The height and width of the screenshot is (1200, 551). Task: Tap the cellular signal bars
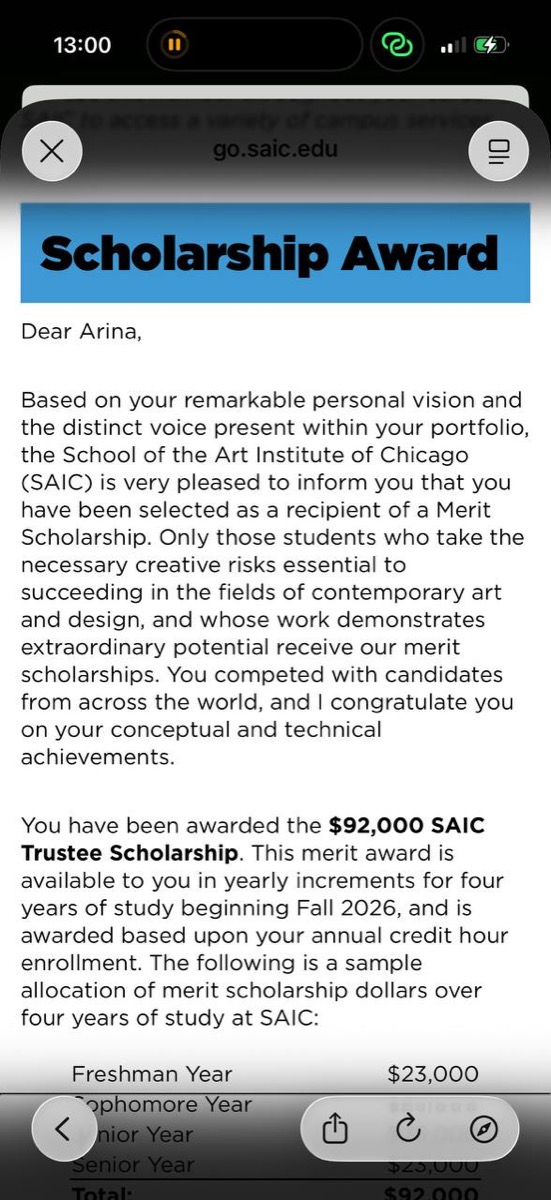coord(454,46)
